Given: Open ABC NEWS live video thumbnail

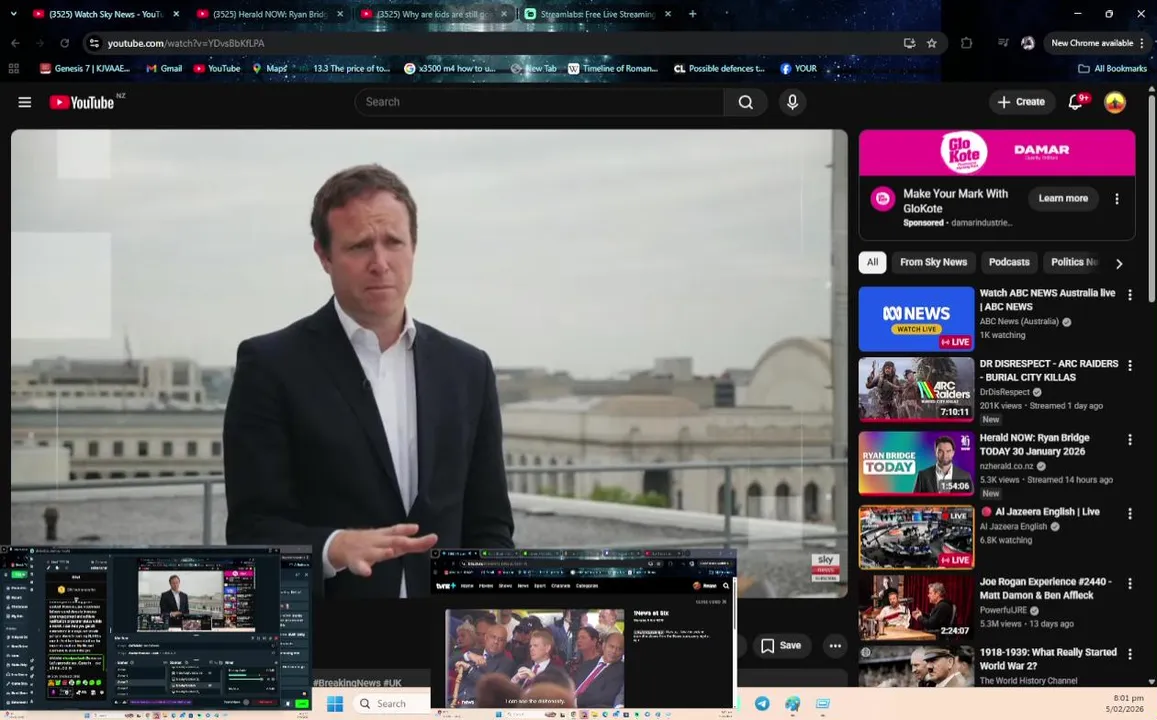Looking at the screenshot, I should click(x=916, y=319).
